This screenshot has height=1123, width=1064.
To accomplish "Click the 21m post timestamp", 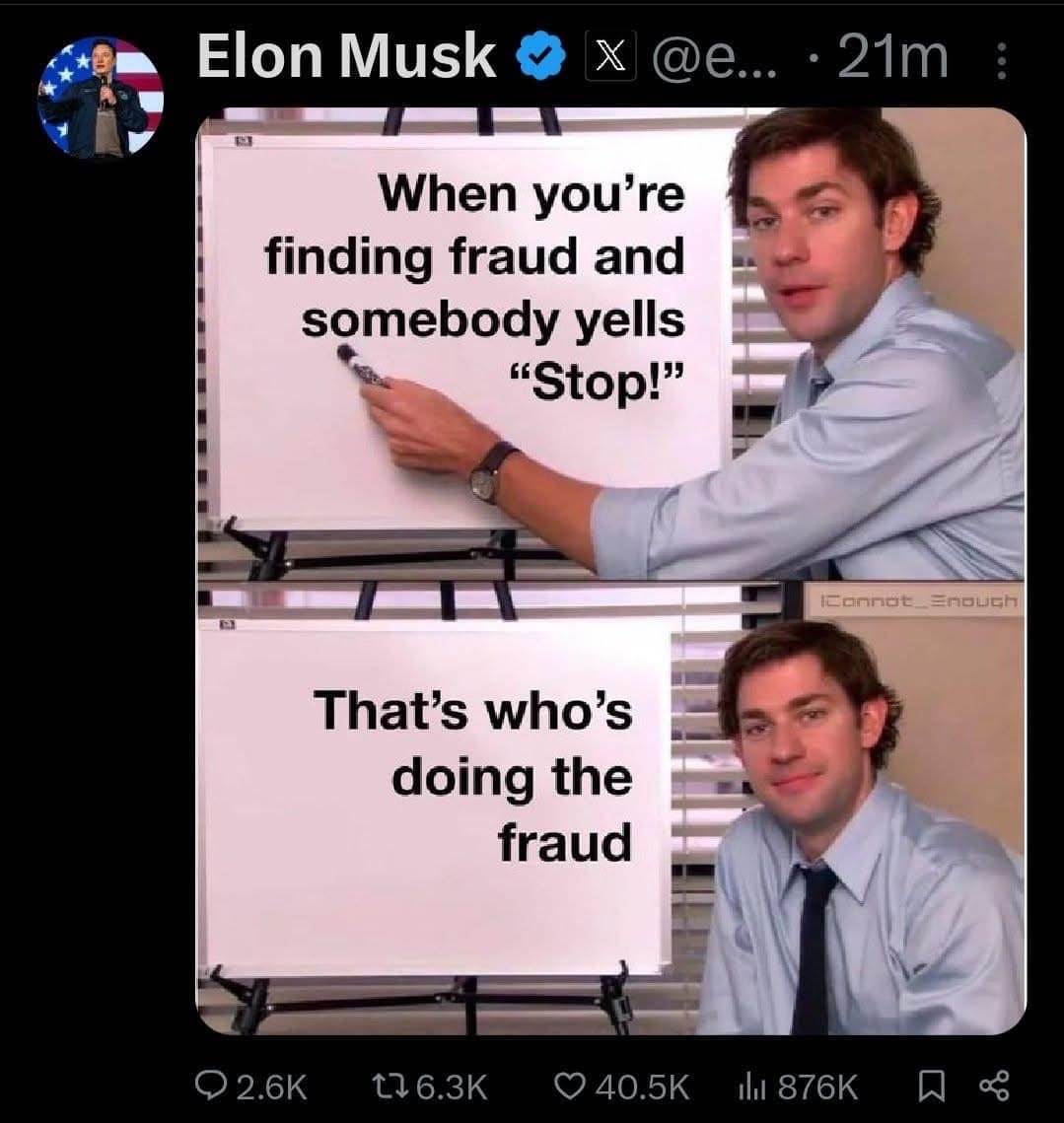I will (892, 57).
